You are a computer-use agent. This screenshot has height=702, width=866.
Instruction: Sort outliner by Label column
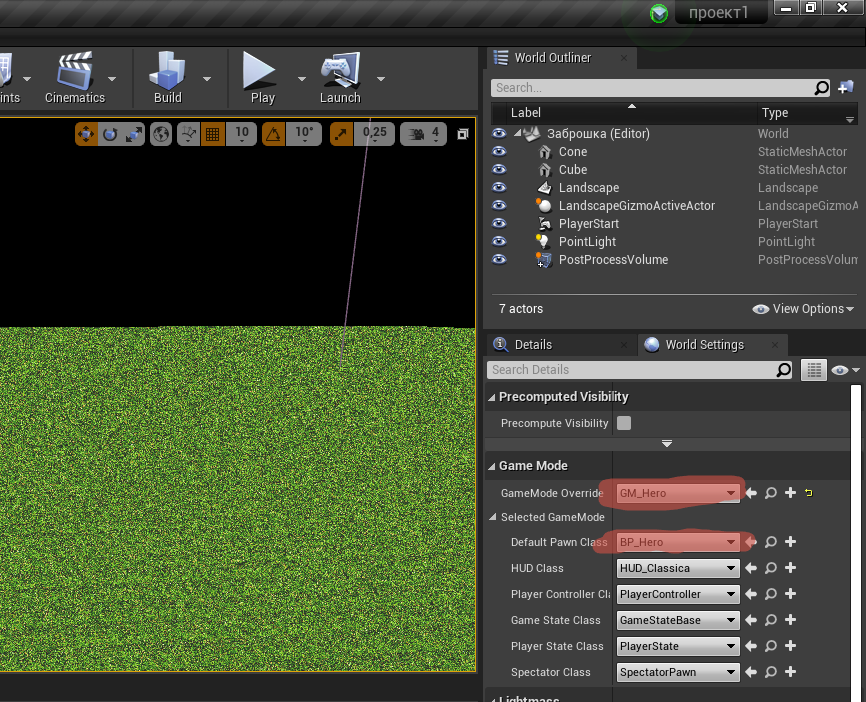632,113
